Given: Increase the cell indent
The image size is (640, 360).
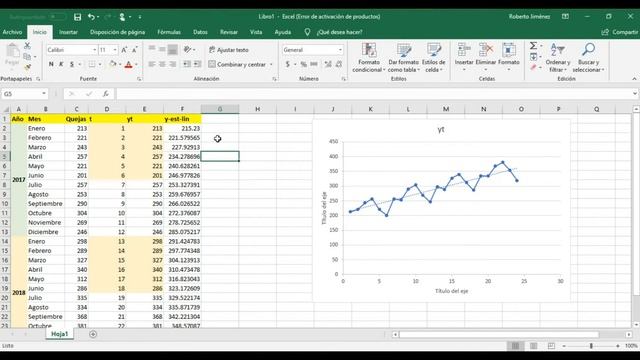Looking at the screenshot, I should (197, 64).
